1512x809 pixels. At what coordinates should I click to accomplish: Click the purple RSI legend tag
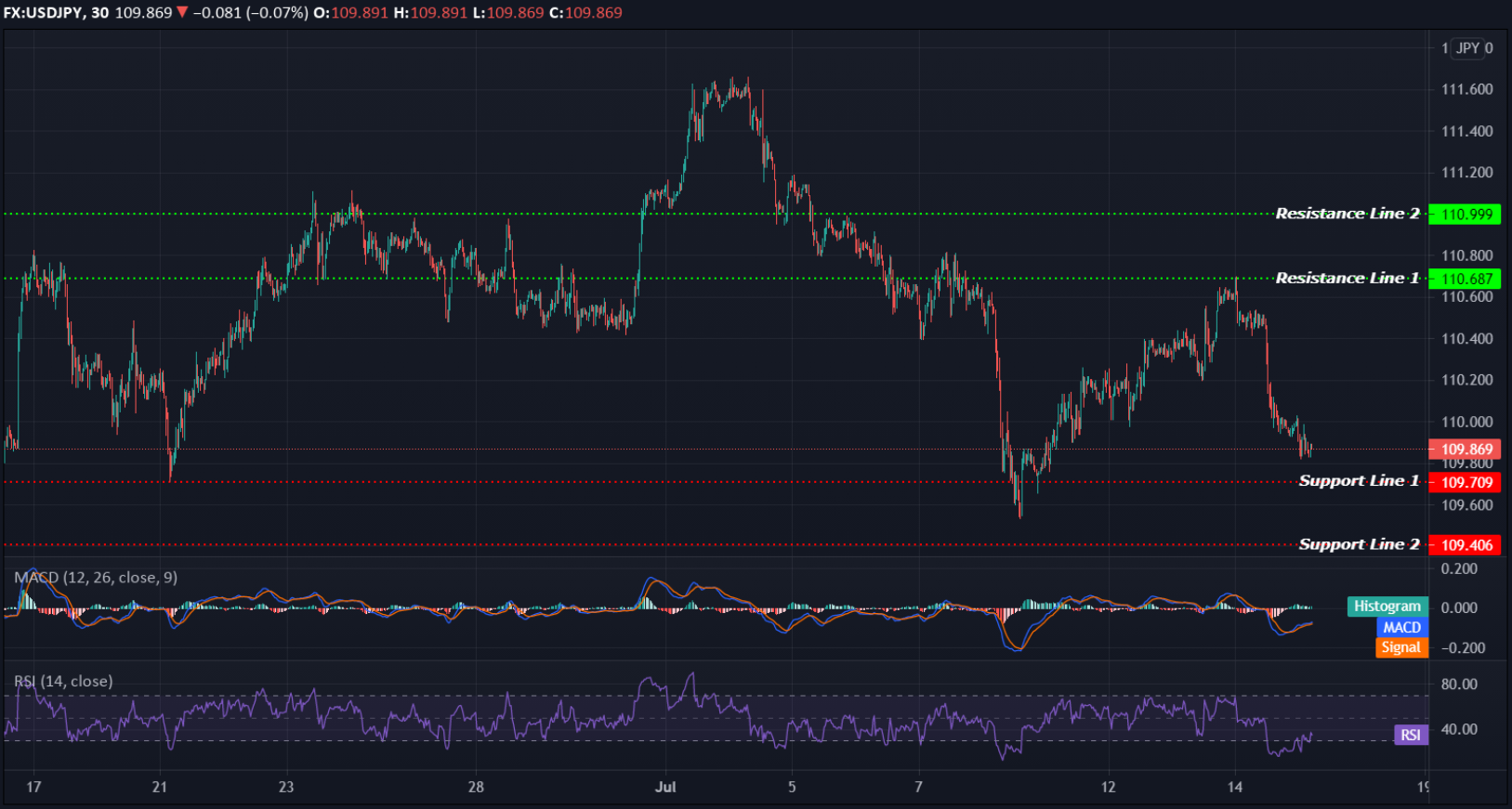pyautogui.click(x=1411, y=735)
